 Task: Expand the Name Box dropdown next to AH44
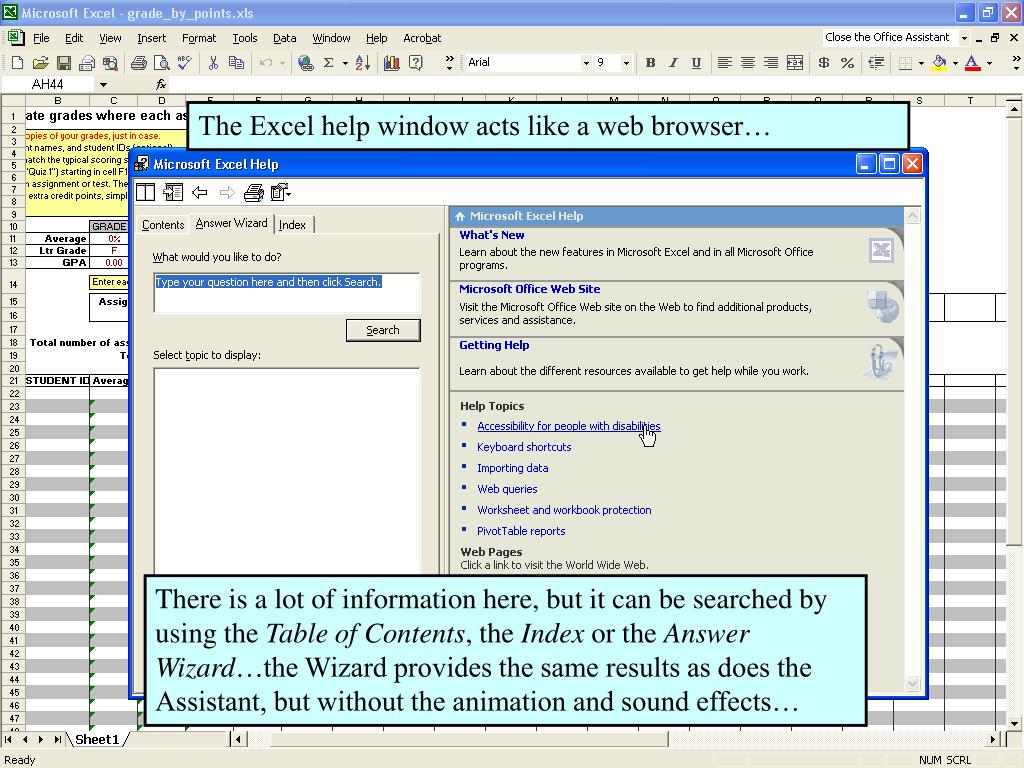(103, 85)
